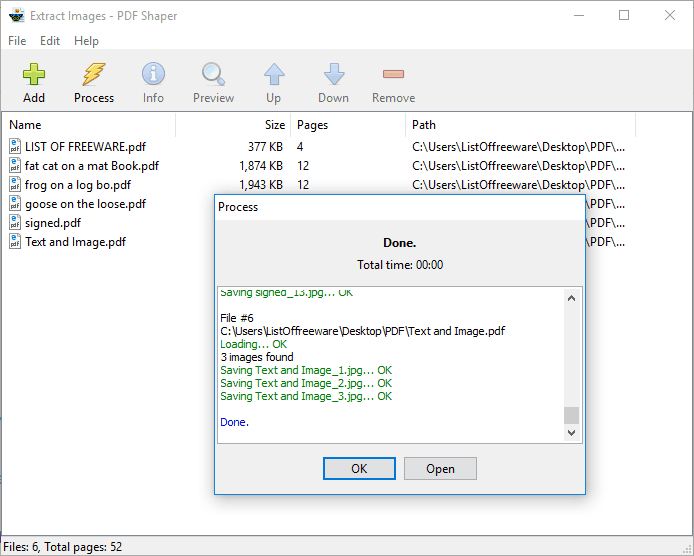Click the 'Total time: 00:00' label

click(x=400, y=265)
